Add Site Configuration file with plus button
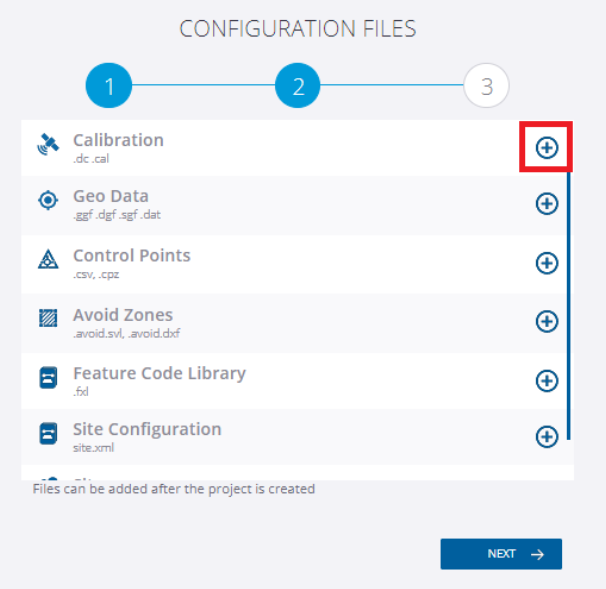 (546, 436)
